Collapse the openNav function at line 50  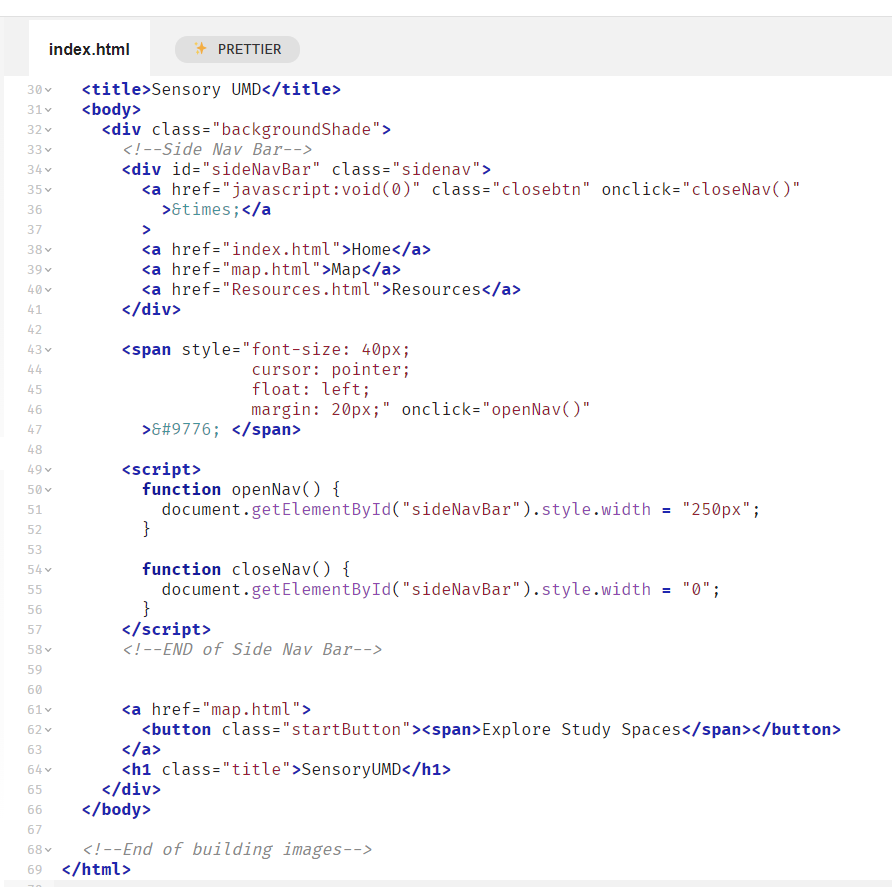point(48,489)
